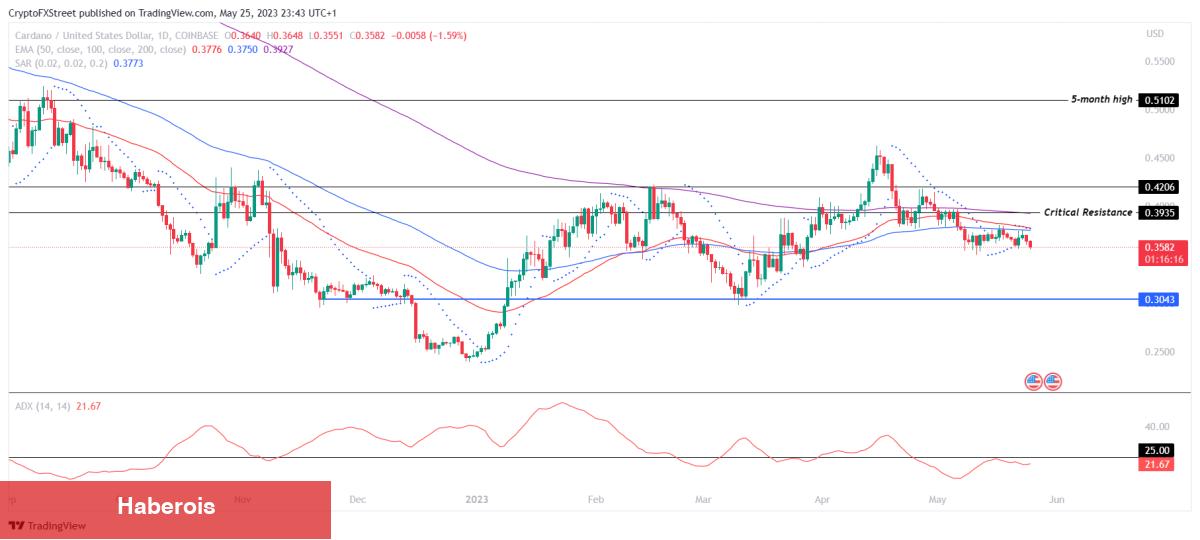Screen dimensions: 1200x540
Task: Click the 0.5500 price axis tick
Action: tap(1159, 62)
